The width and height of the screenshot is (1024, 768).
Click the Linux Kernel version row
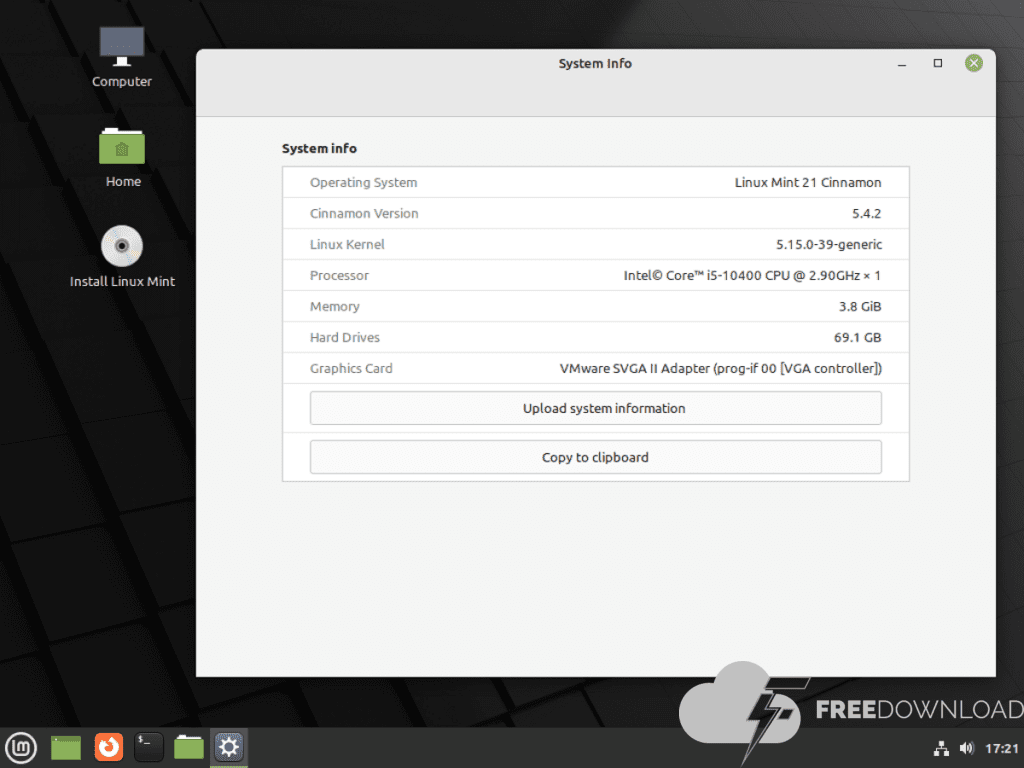click(595, 244)
